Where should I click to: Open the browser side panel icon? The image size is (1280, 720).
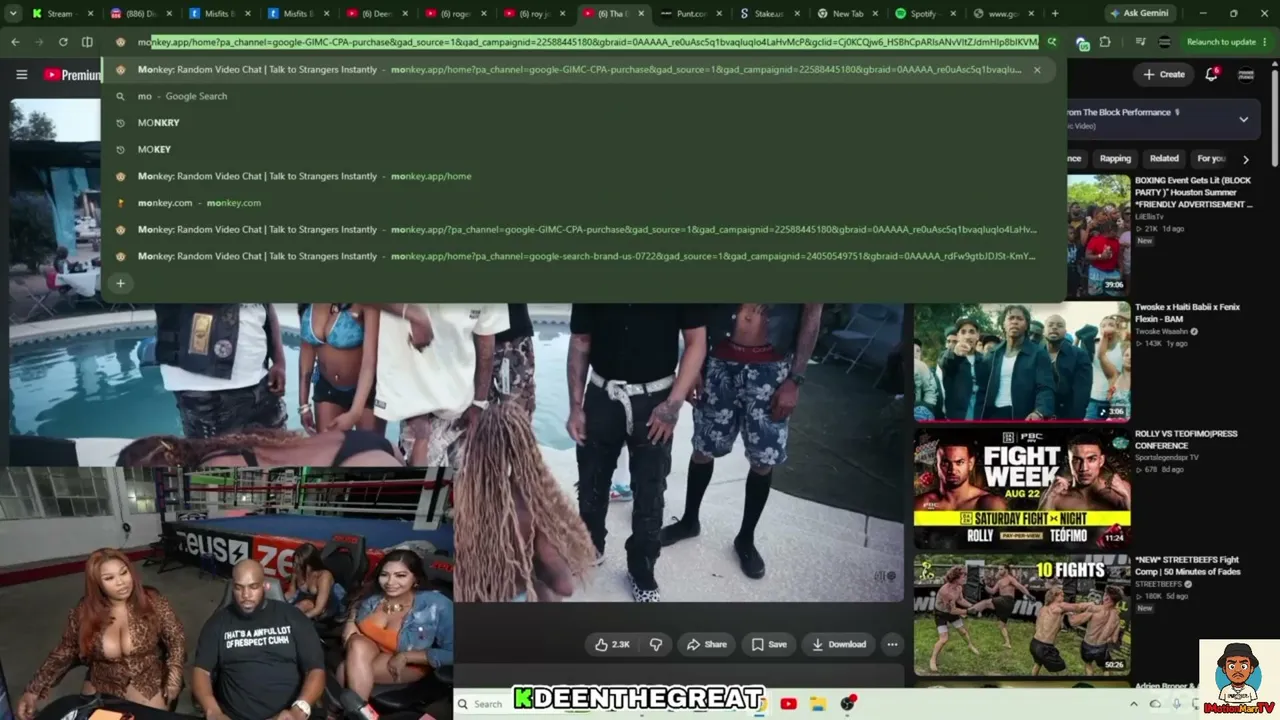tap(87, 42)
